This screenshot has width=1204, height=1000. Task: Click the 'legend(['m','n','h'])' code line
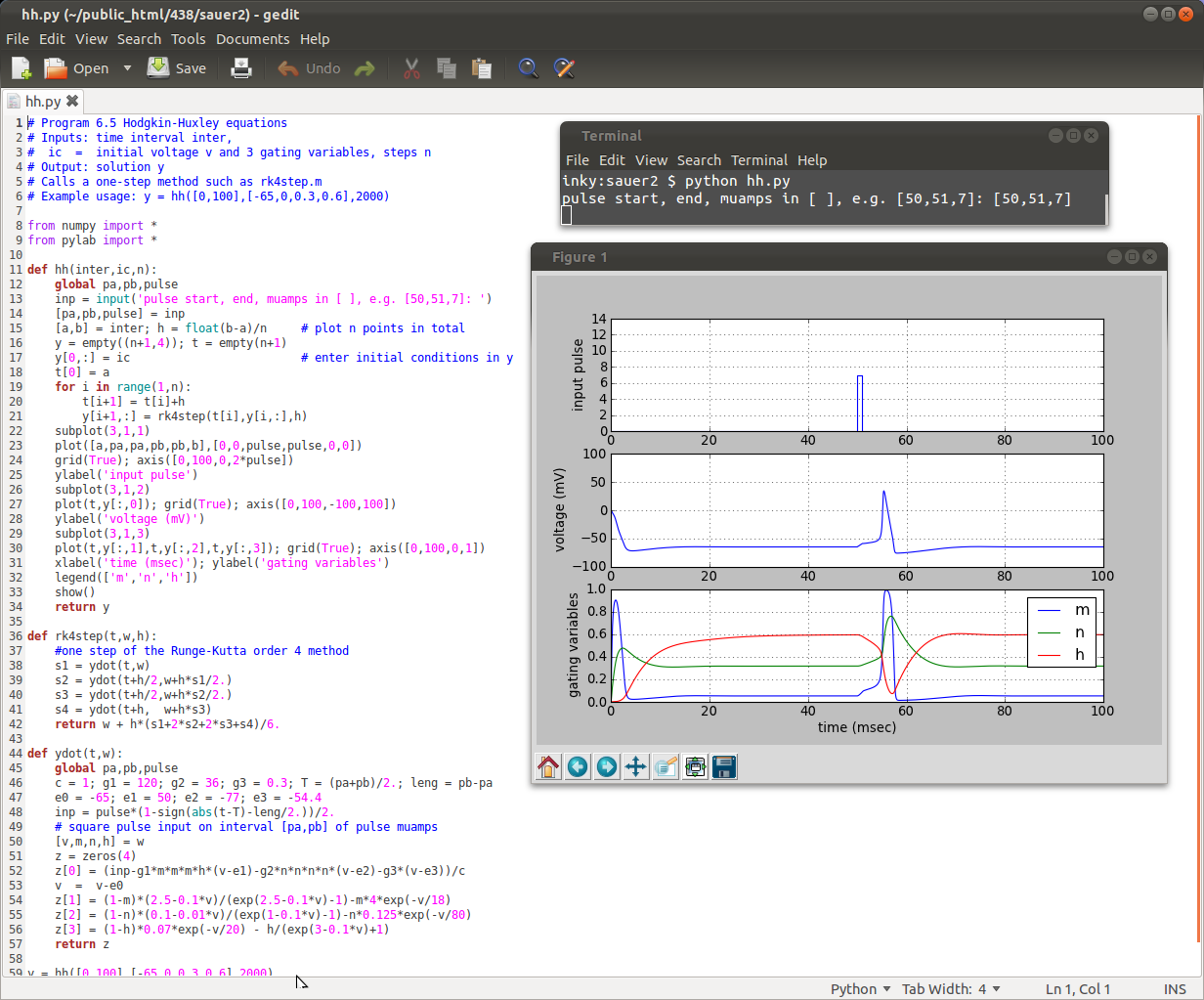pyautogui.click(x=126, y=578)
